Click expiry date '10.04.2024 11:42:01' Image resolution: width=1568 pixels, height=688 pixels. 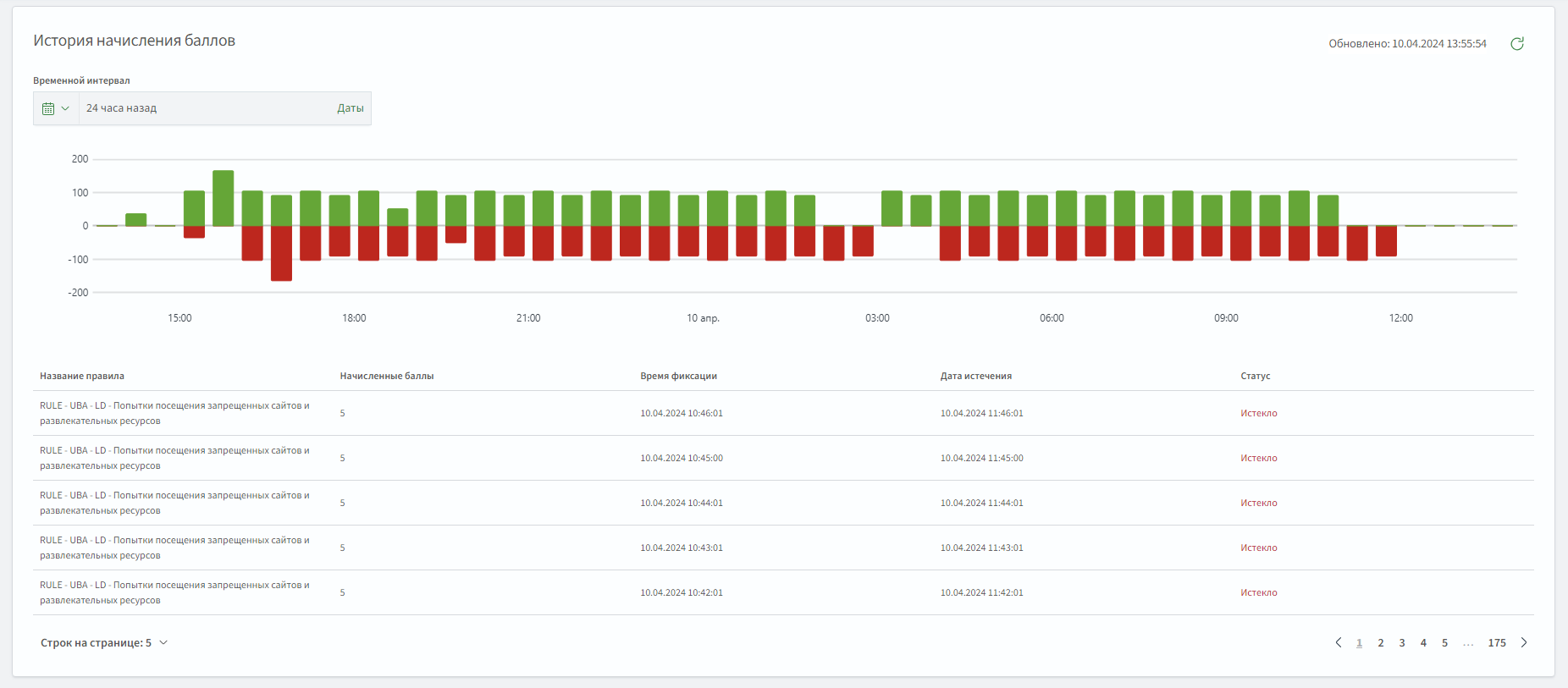click(x=981, y=592)
